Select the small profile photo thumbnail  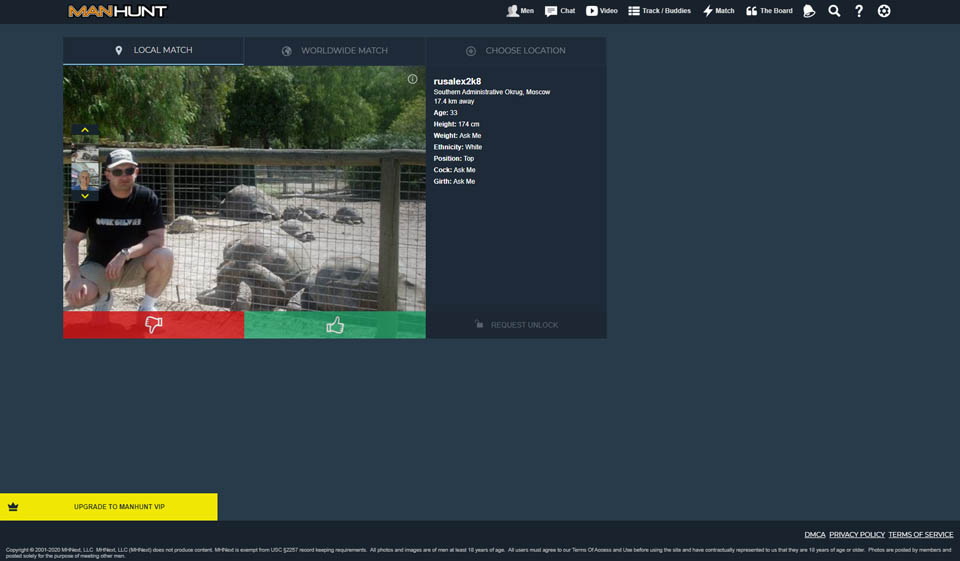[85, 177]
